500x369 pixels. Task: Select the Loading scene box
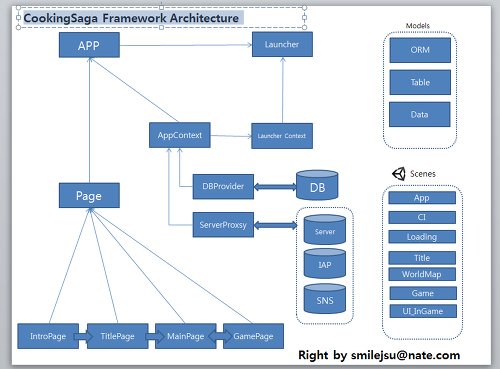[x=422, y=237]
